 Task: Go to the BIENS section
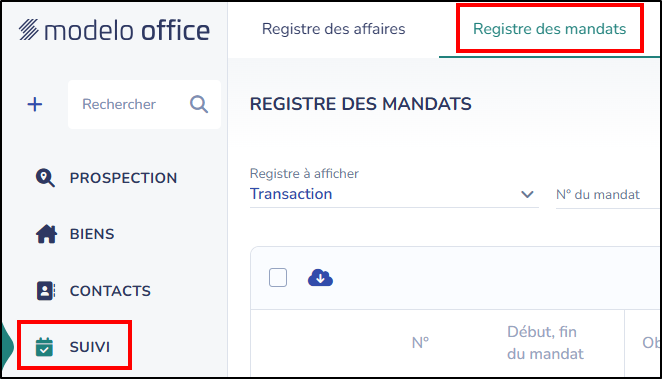click(92, 234)
